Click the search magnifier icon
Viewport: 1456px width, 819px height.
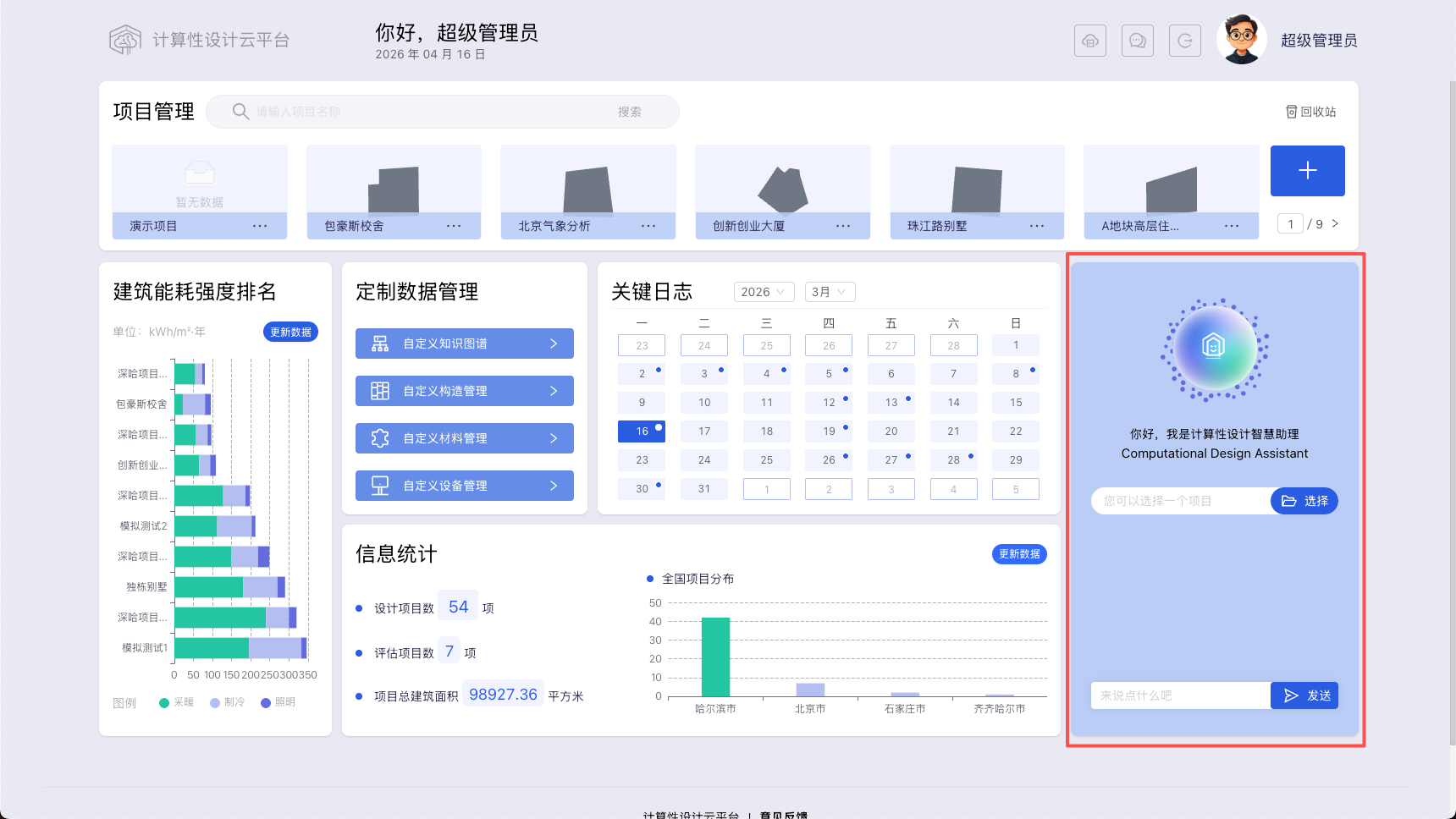coord(240,112)
